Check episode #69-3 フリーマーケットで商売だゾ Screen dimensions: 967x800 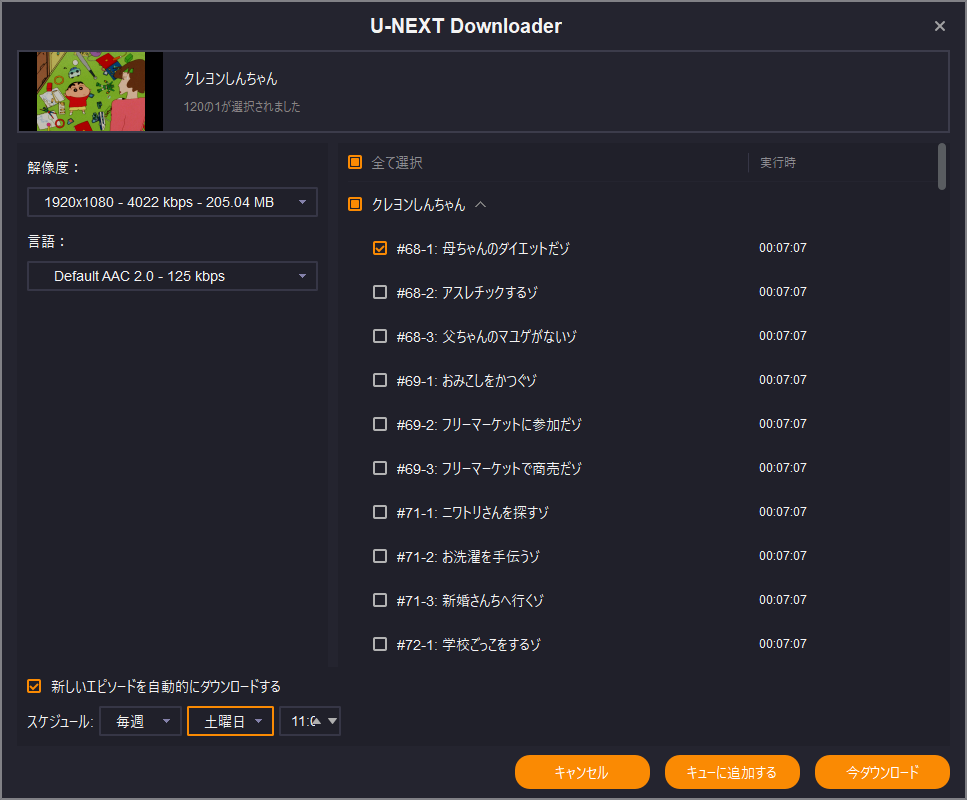(x=380, y=468)
